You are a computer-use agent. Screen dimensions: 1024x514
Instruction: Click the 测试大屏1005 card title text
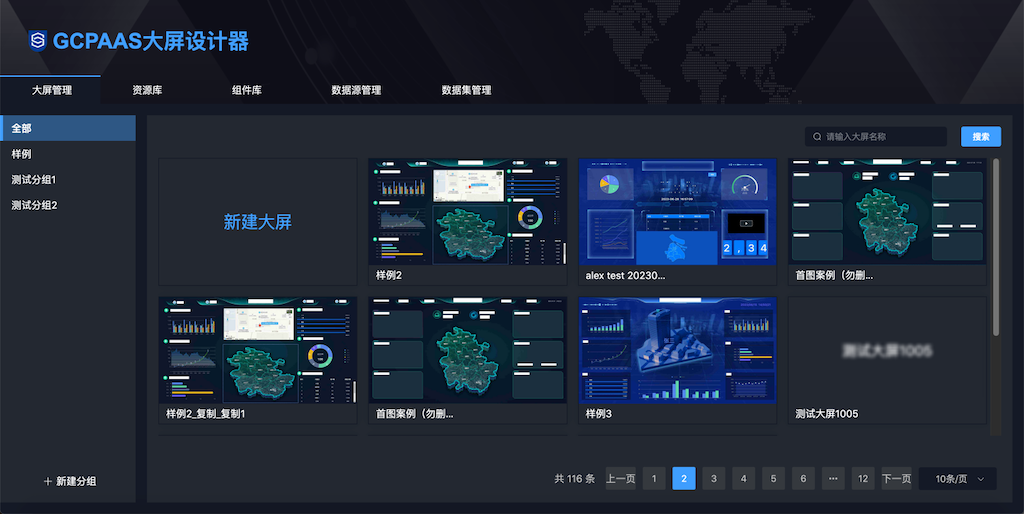coord(827,414)
